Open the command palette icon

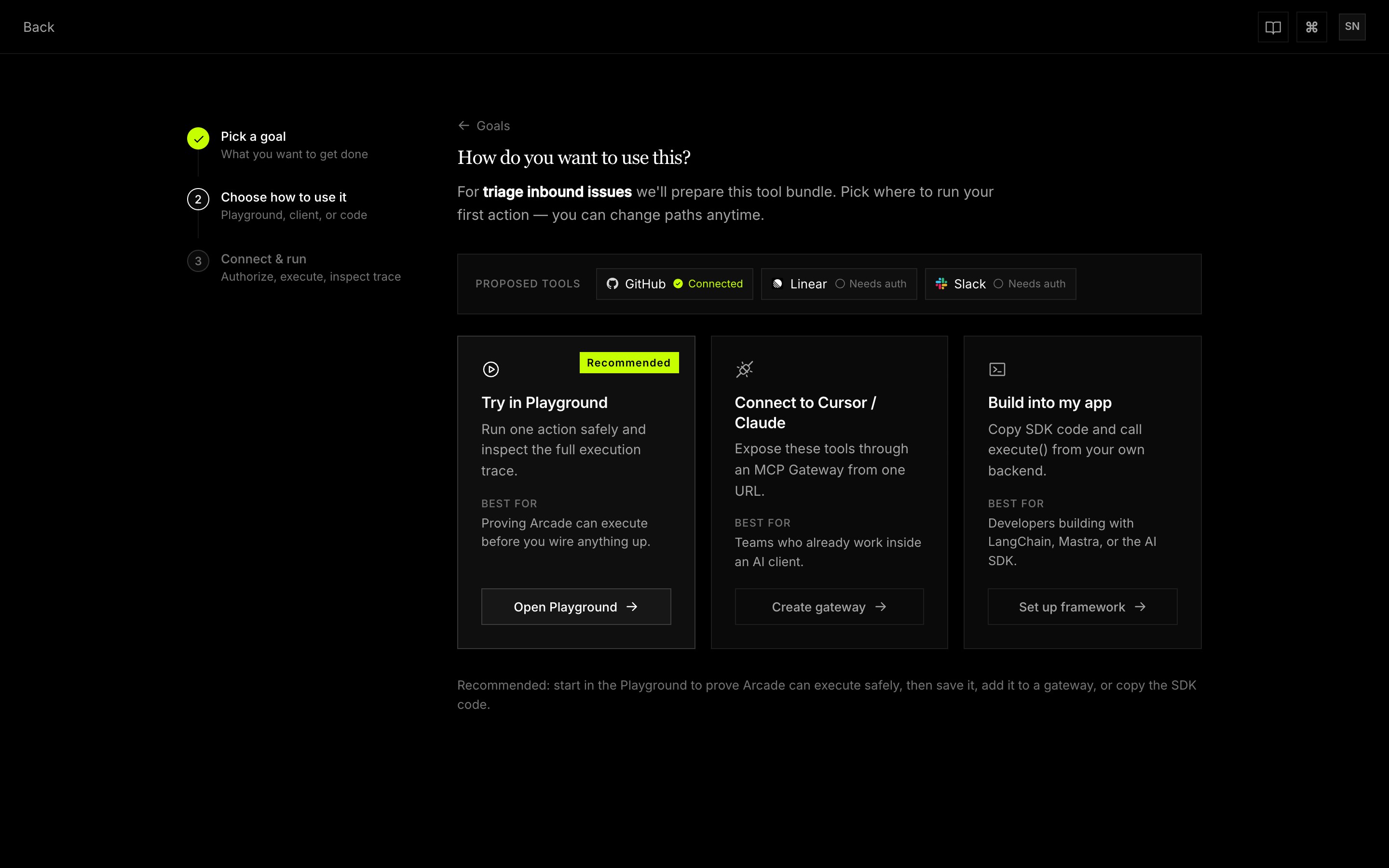pos(1311,27)
